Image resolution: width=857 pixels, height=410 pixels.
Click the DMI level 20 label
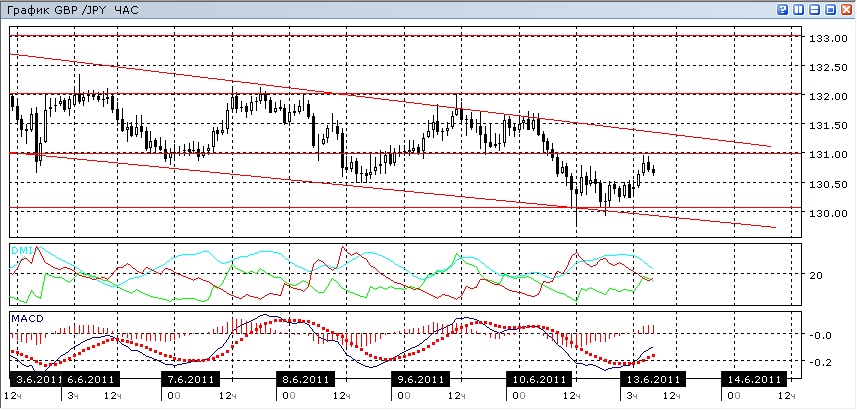coord(816,276)
